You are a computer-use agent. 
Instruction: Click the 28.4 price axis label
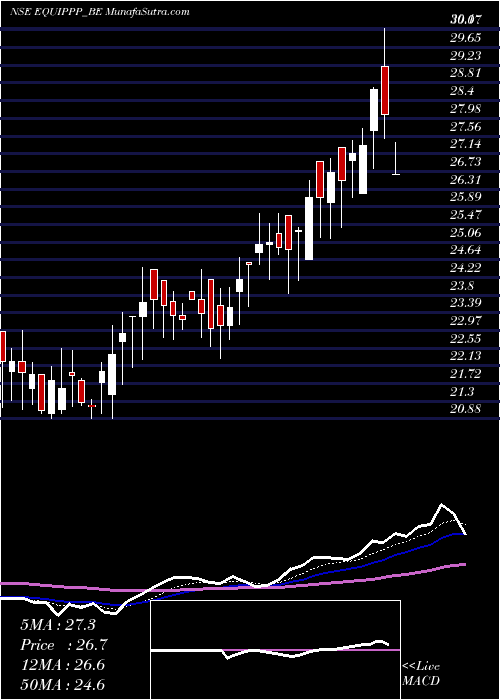(462, 91)
